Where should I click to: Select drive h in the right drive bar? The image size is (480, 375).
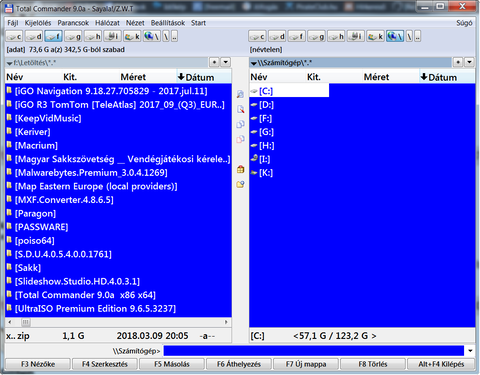tap(336, 36)
